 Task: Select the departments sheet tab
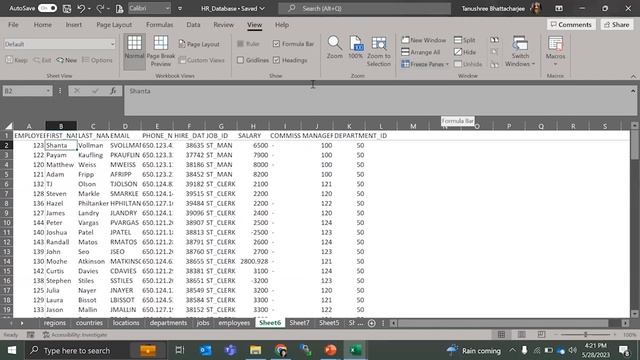pyautogui.click(x=168, y=323)
